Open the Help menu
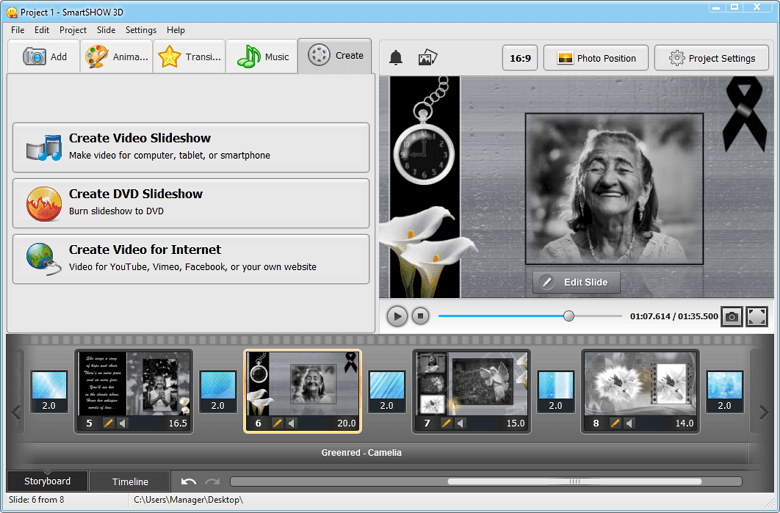This screenshot has width=780, height=513. pos(176,30)
